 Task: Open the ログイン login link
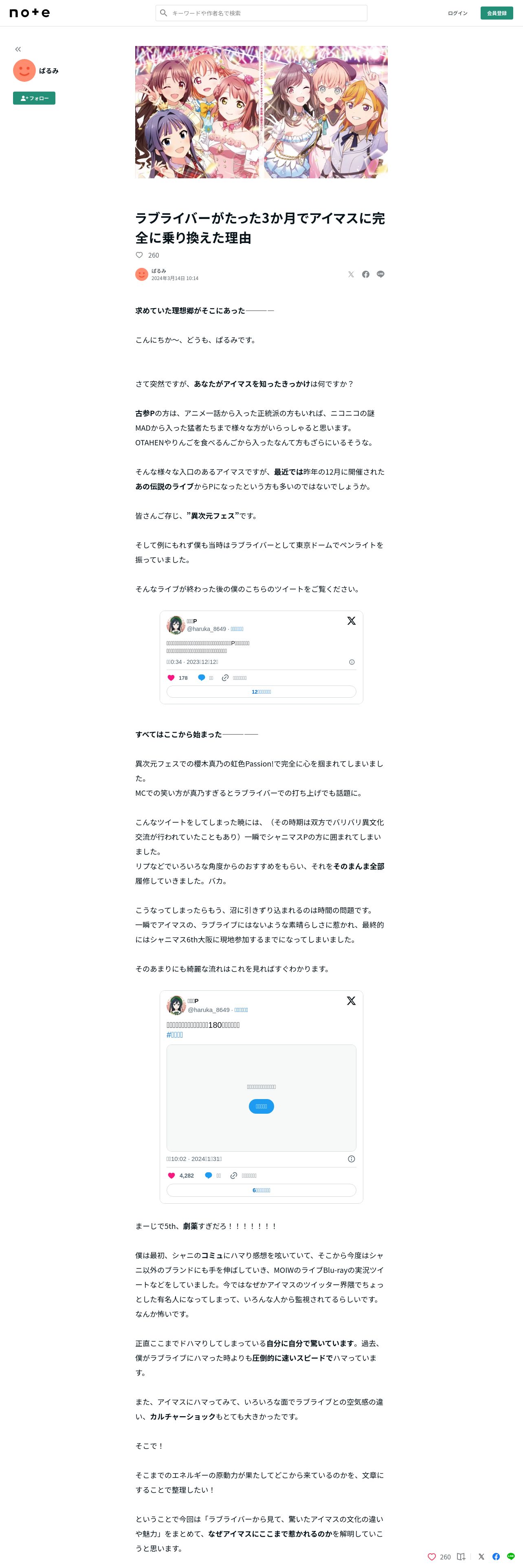tap(457, 13)
